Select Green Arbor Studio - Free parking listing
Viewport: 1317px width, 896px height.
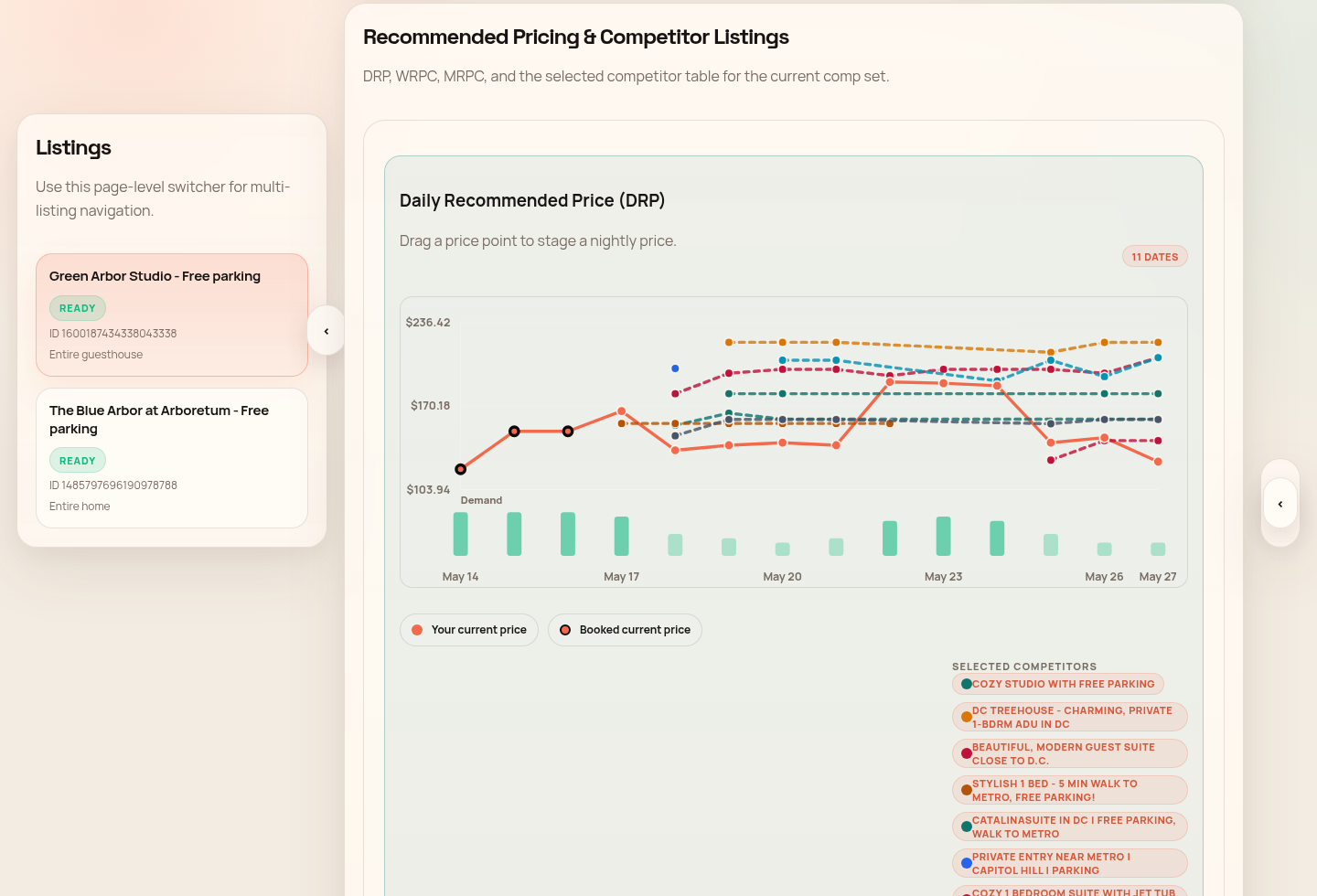click(172, 315)
